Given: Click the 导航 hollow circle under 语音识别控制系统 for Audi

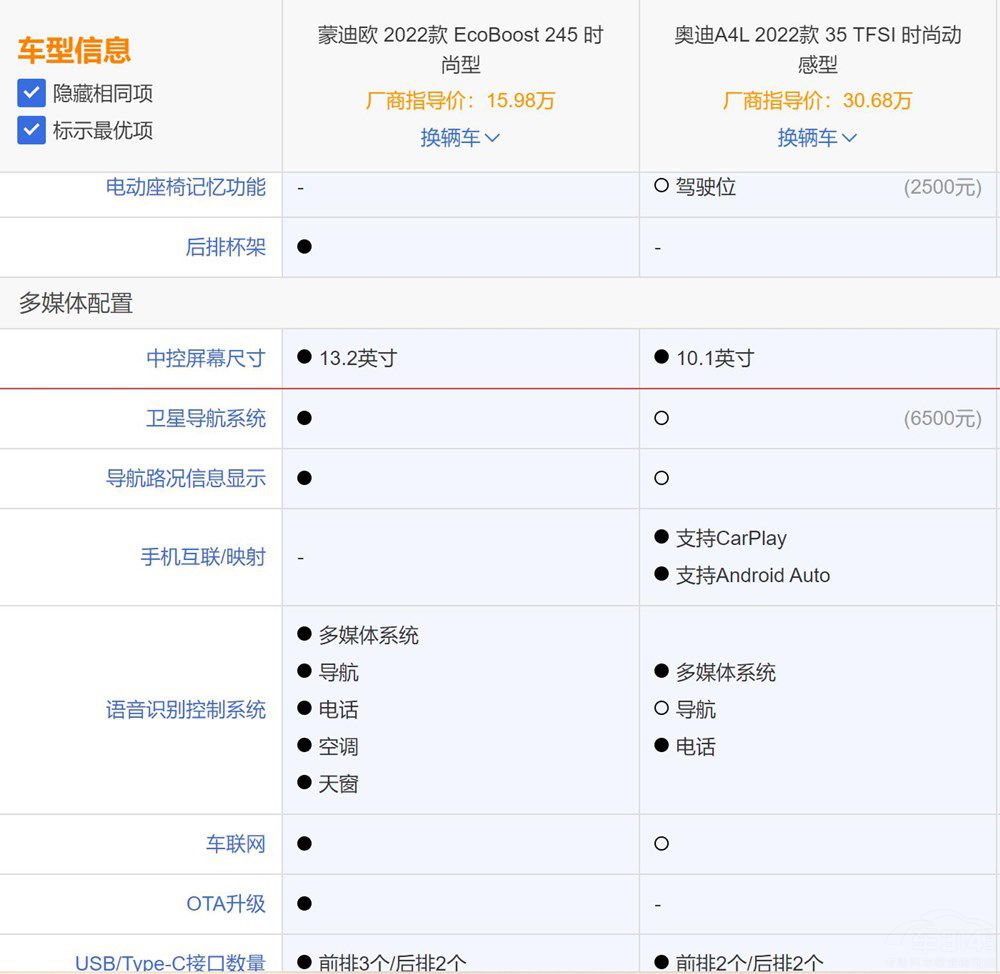Looking at the screenshot, I should click(x=660, y=709).
